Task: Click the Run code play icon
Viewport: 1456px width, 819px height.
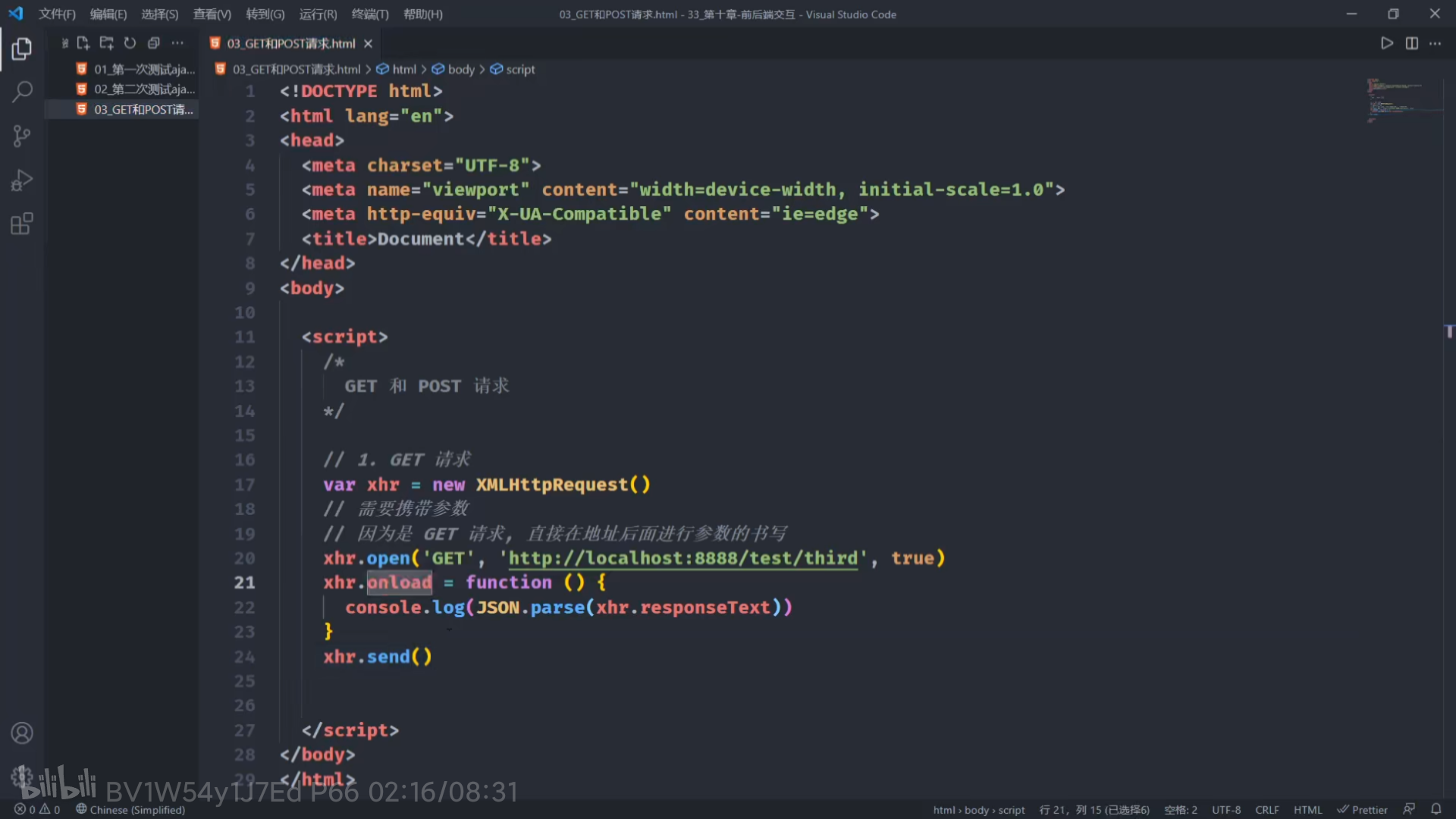Action: point(1386,43)
